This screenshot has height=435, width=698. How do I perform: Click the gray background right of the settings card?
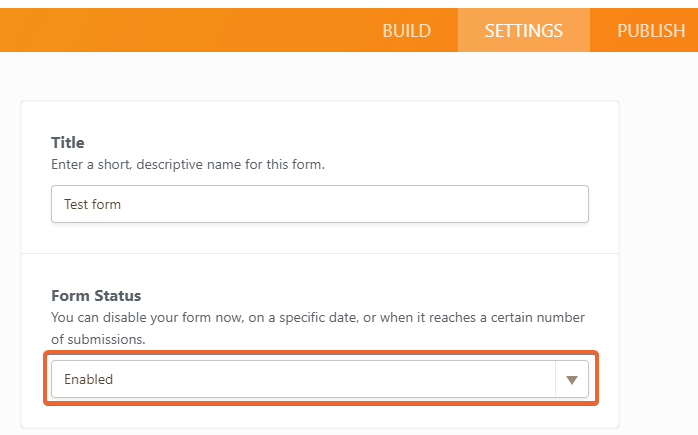pyautogui.click(x=660, y=250)
